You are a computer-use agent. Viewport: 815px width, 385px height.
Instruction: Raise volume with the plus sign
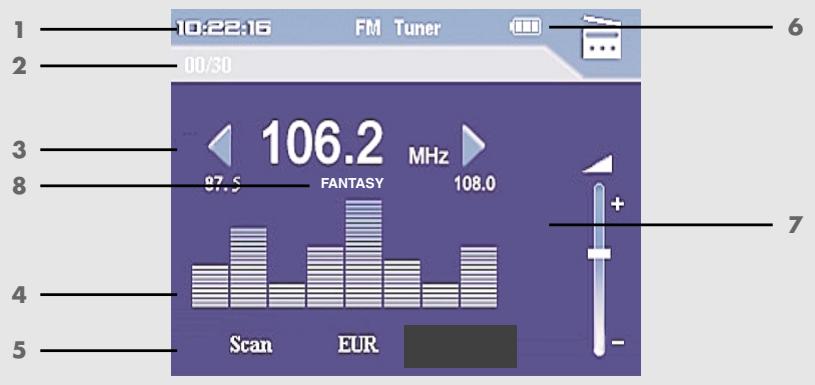tap(617, 204)
